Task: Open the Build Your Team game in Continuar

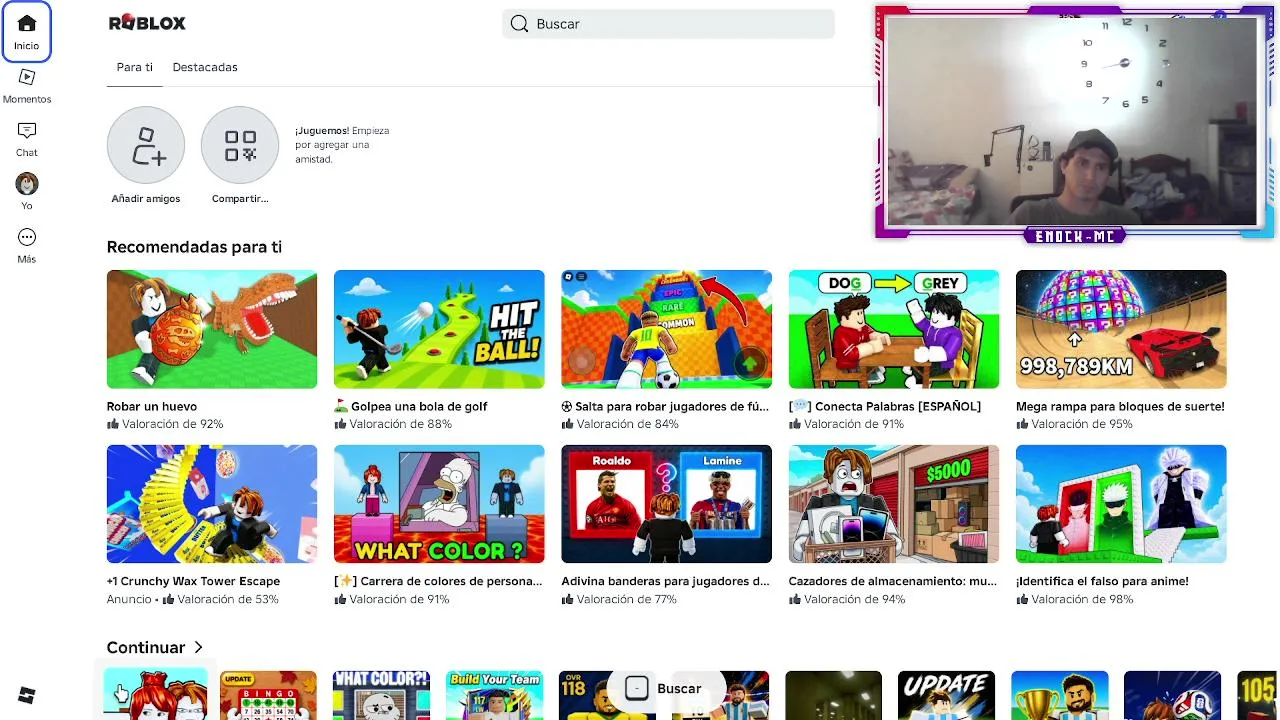Action: tap(494, 695)
